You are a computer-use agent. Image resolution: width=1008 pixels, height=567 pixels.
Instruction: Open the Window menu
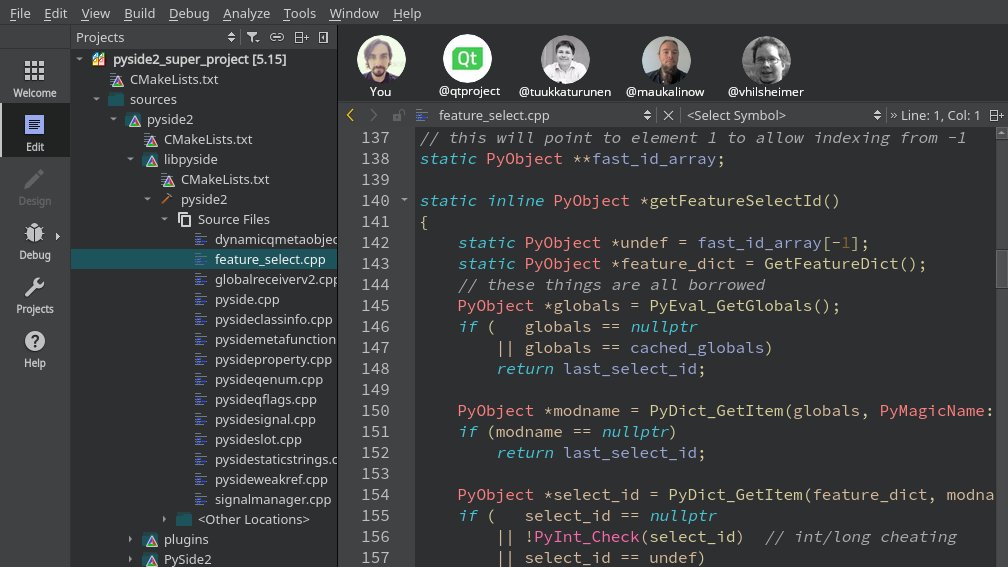tap(354, 14)
